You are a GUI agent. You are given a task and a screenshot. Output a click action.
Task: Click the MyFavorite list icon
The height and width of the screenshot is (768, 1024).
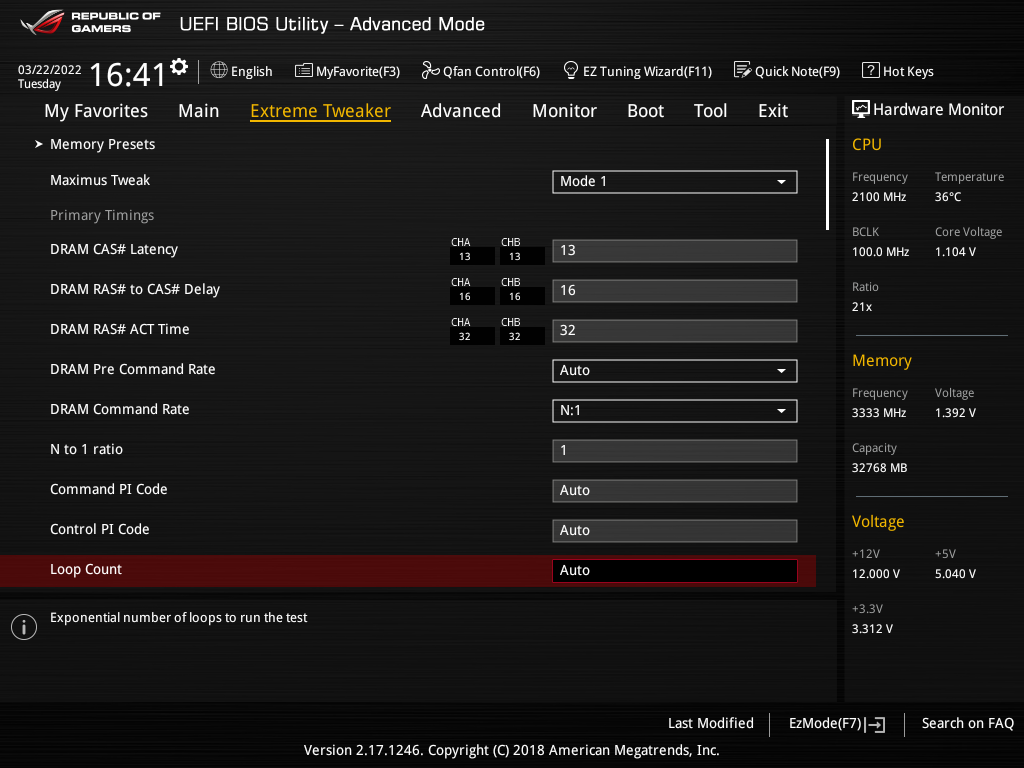(x=304, y=71)
